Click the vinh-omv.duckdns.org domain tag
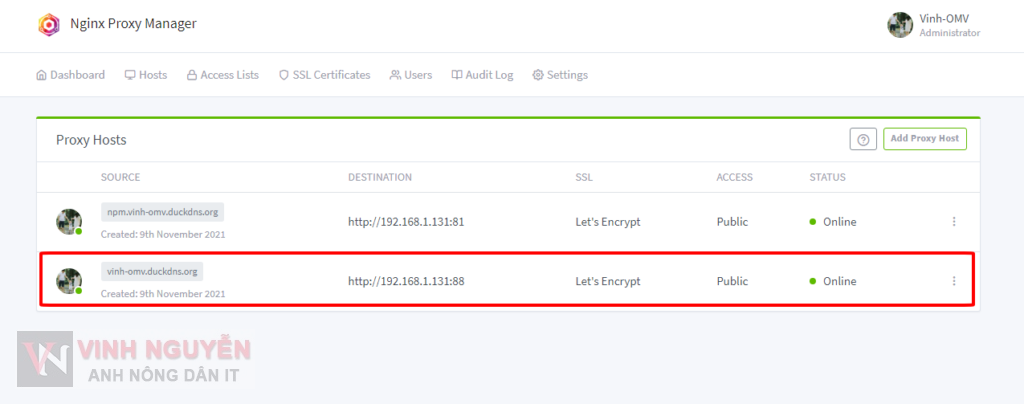This screenshot has height=404, width=1024. 152,272
